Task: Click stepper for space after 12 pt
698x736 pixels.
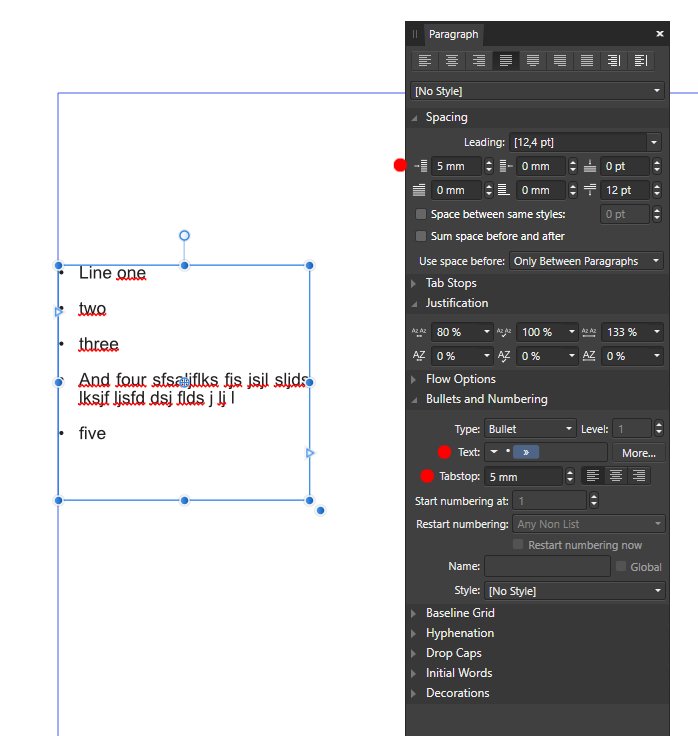Action: pos(657,190)
